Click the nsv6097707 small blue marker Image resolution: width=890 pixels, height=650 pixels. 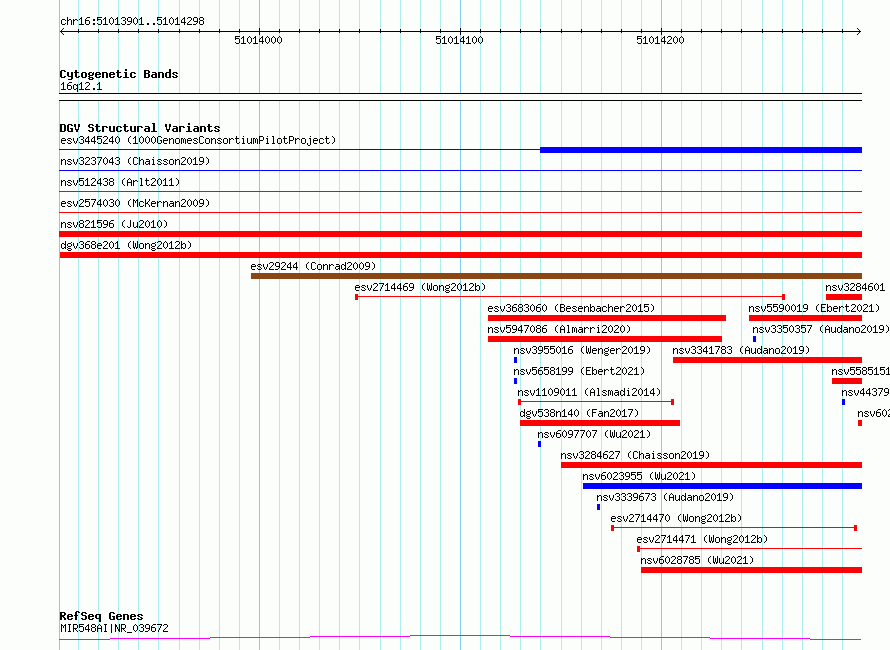click(x=539, y=444)
